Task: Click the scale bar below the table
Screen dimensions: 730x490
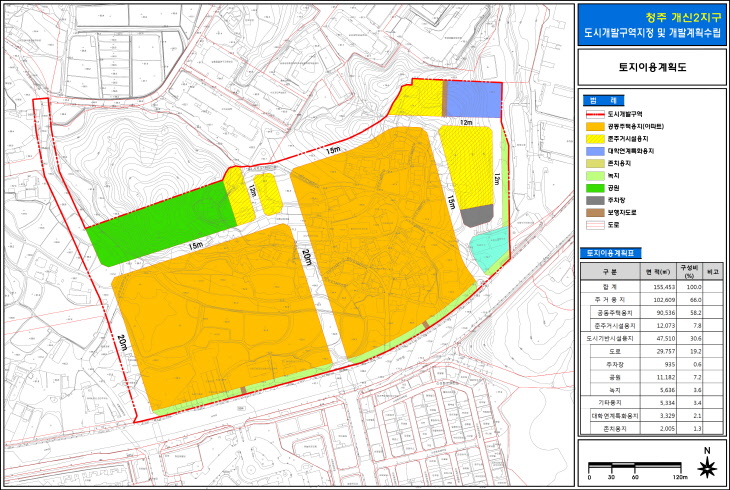Action: pyautogui.click(x=635, y=467)
